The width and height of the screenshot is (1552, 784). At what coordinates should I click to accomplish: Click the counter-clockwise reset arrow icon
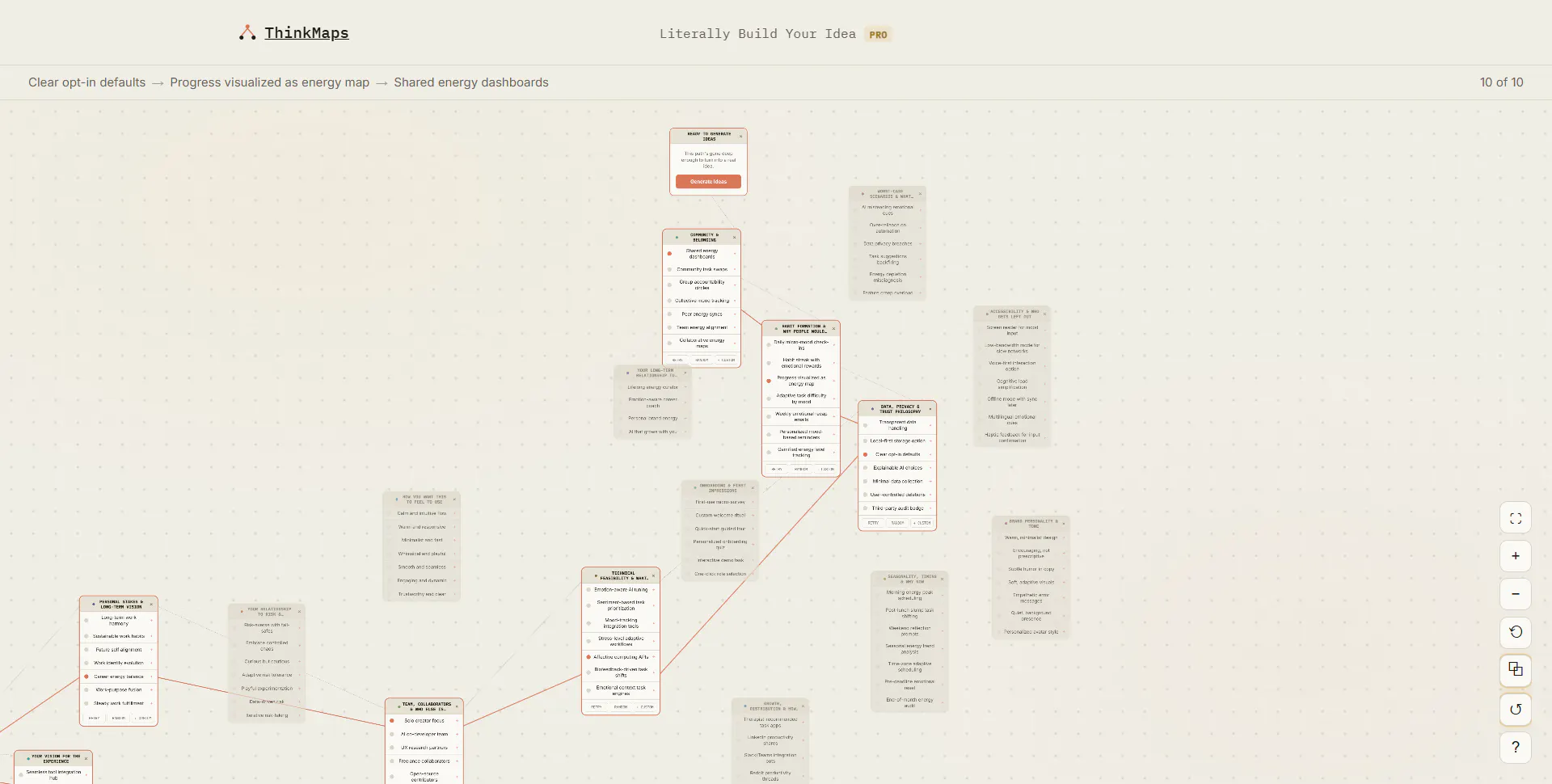pyautogui.click(x=1516, y=632)
